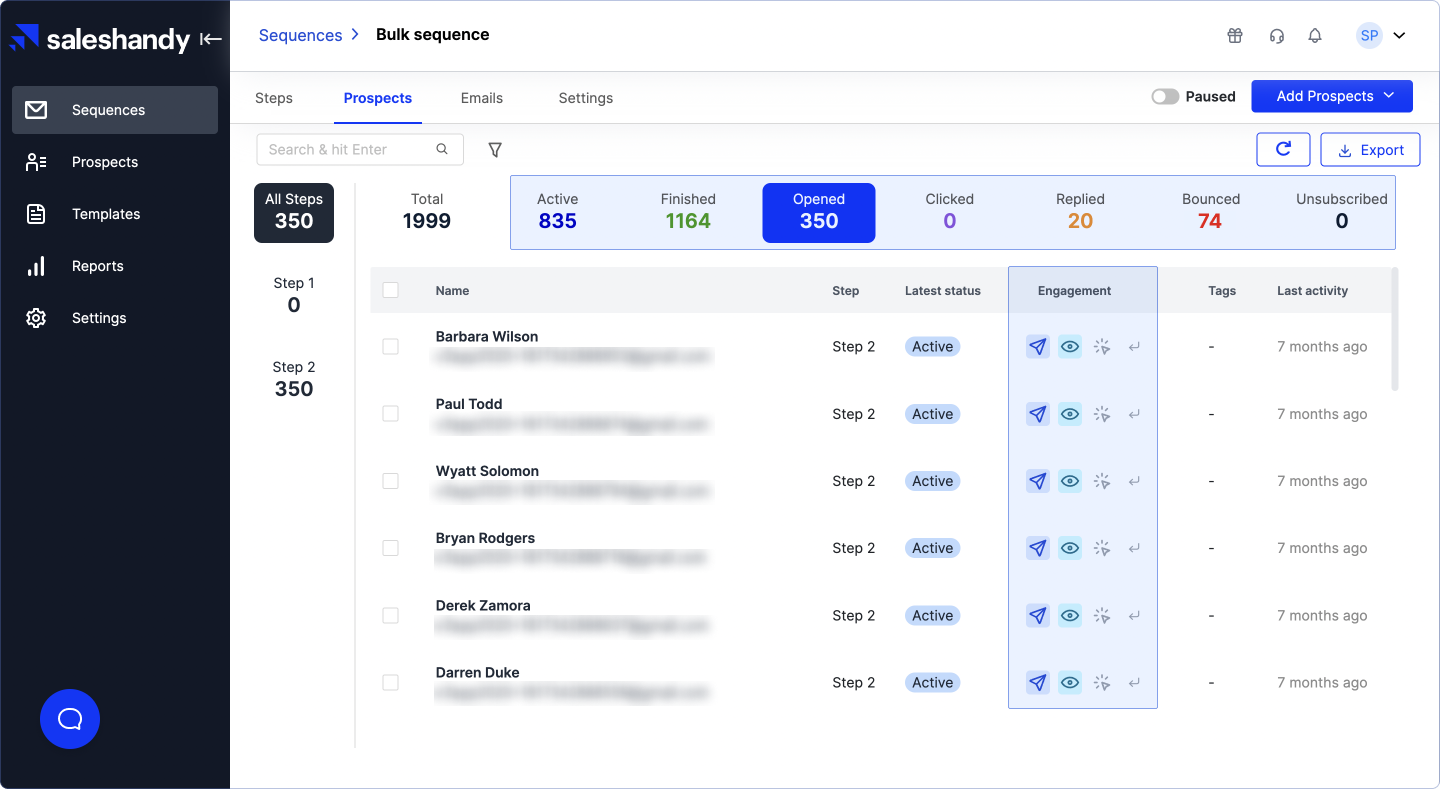Check the select-all checkbox in the header
The width and height of the screenshot is (1440, 789).
point(391,290)
